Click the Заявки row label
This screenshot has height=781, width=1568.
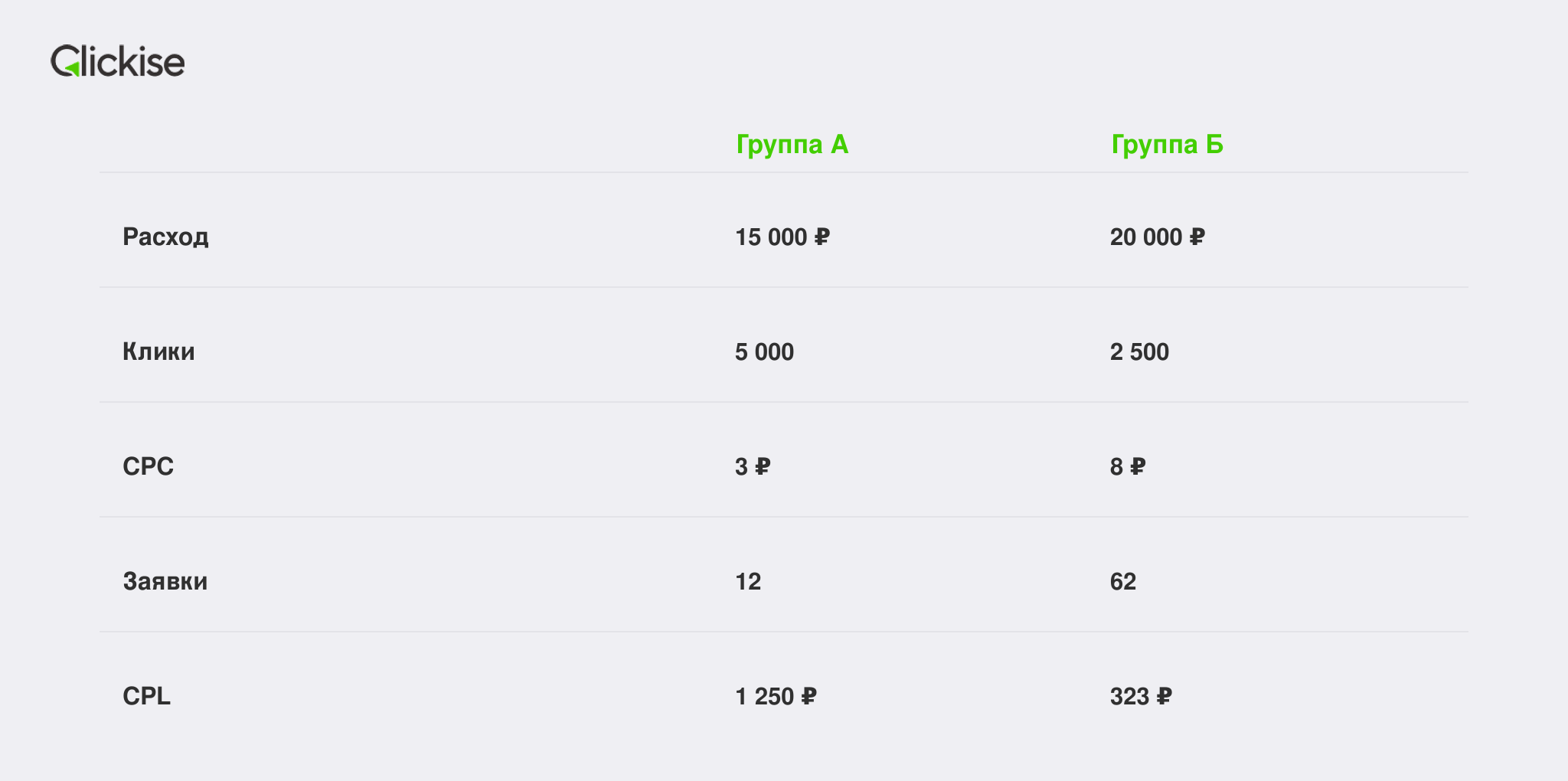tap(165, 581)
